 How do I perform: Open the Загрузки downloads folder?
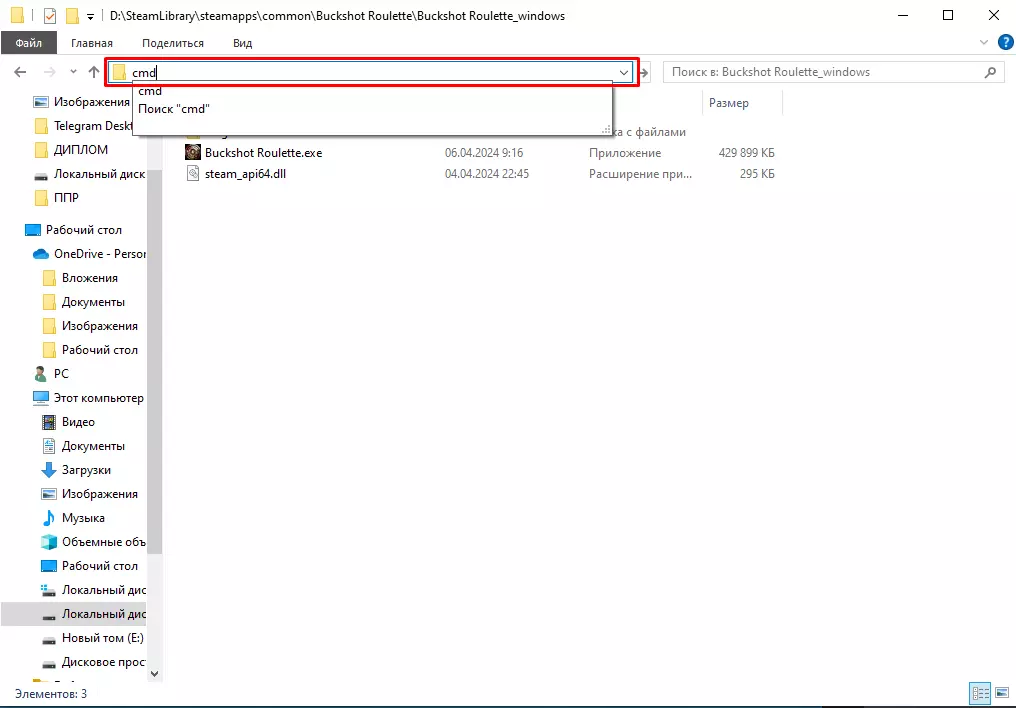coord(86,470)
